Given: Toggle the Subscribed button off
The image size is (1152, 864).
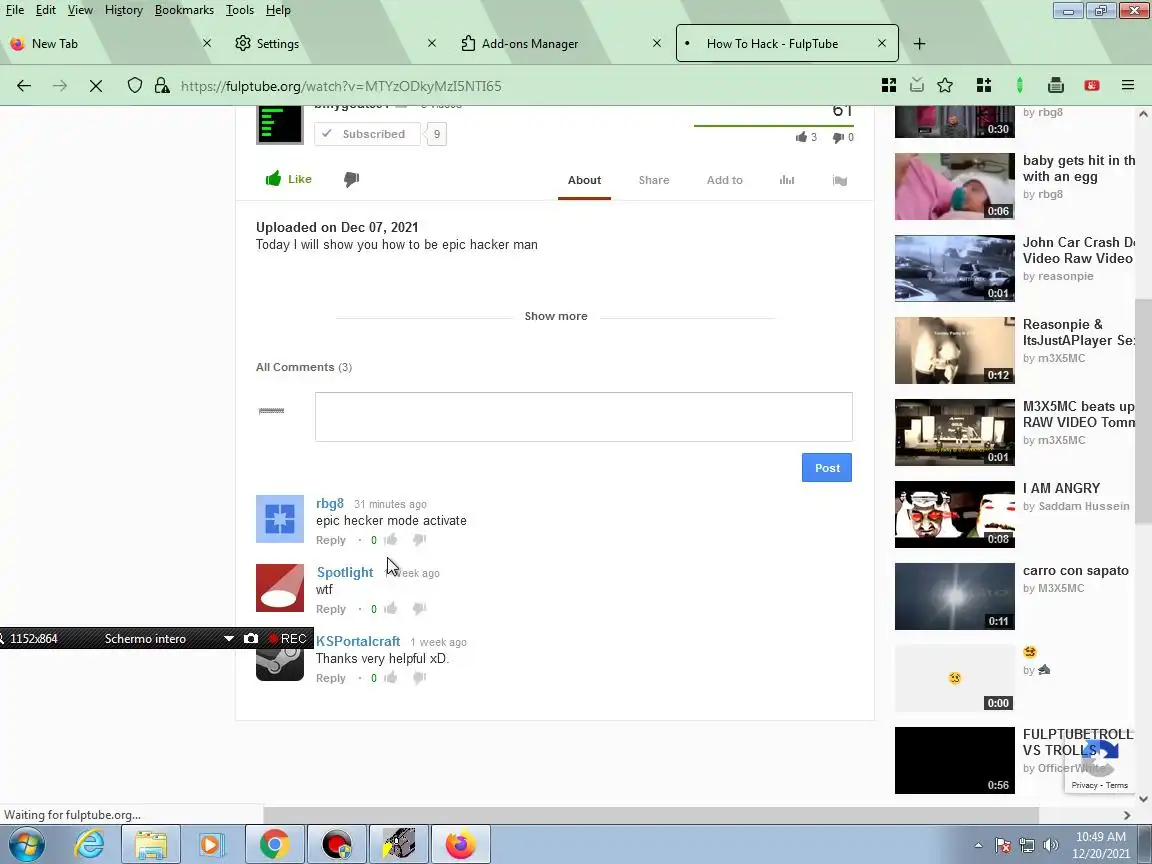Looking at the screenshot, I should click(367, 134).
